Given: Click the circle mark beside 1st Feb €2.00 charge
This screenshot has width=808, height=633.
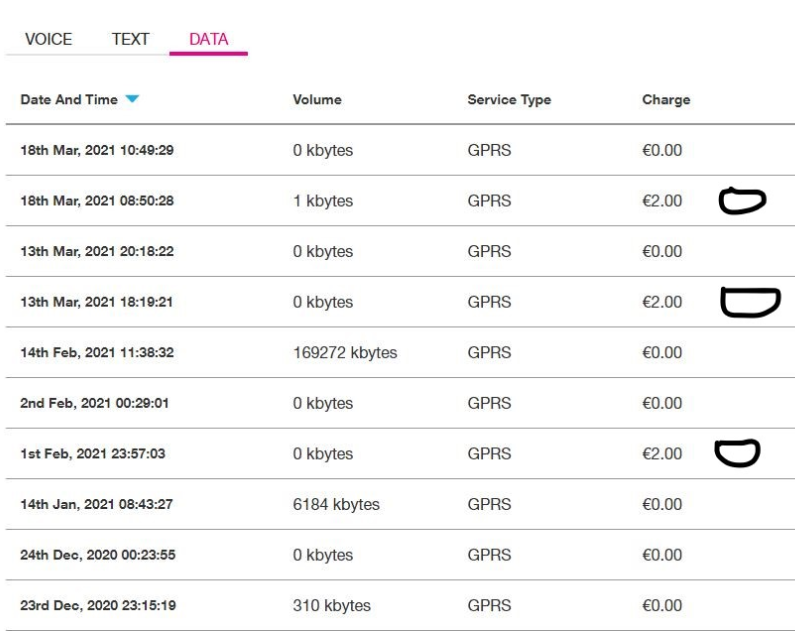Looking at the screenshot, I should [738, 453].
